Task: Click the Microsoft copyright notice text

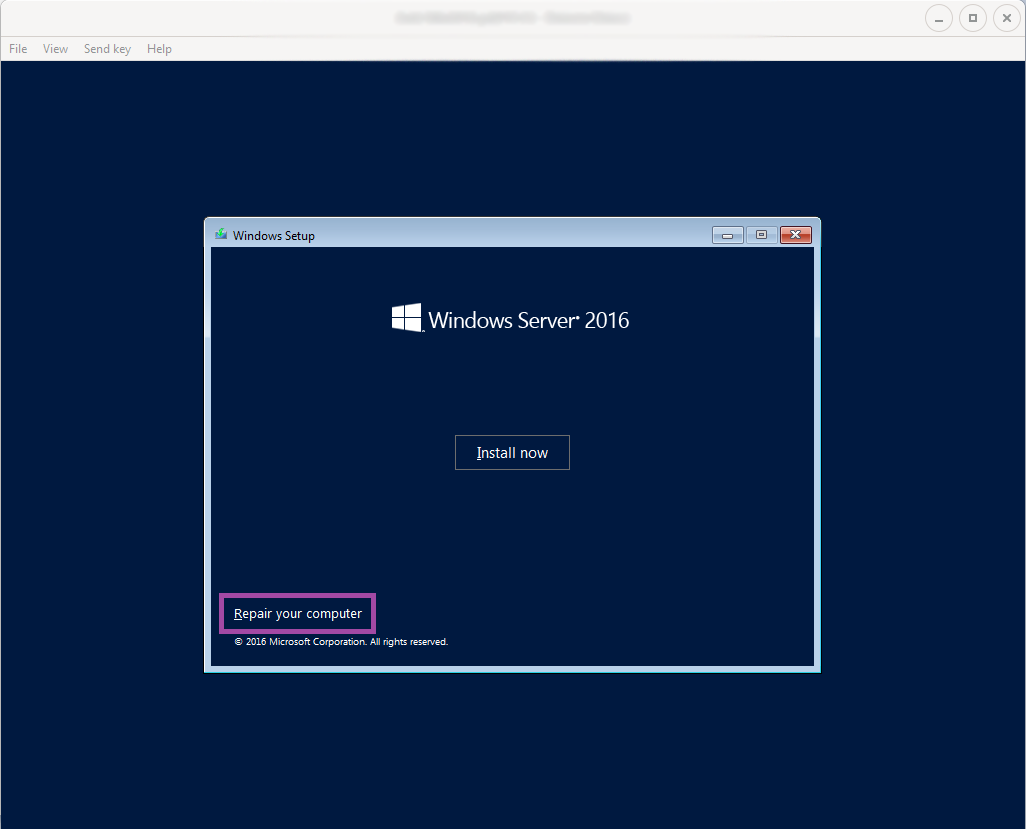Action: [x=341, y=642]
